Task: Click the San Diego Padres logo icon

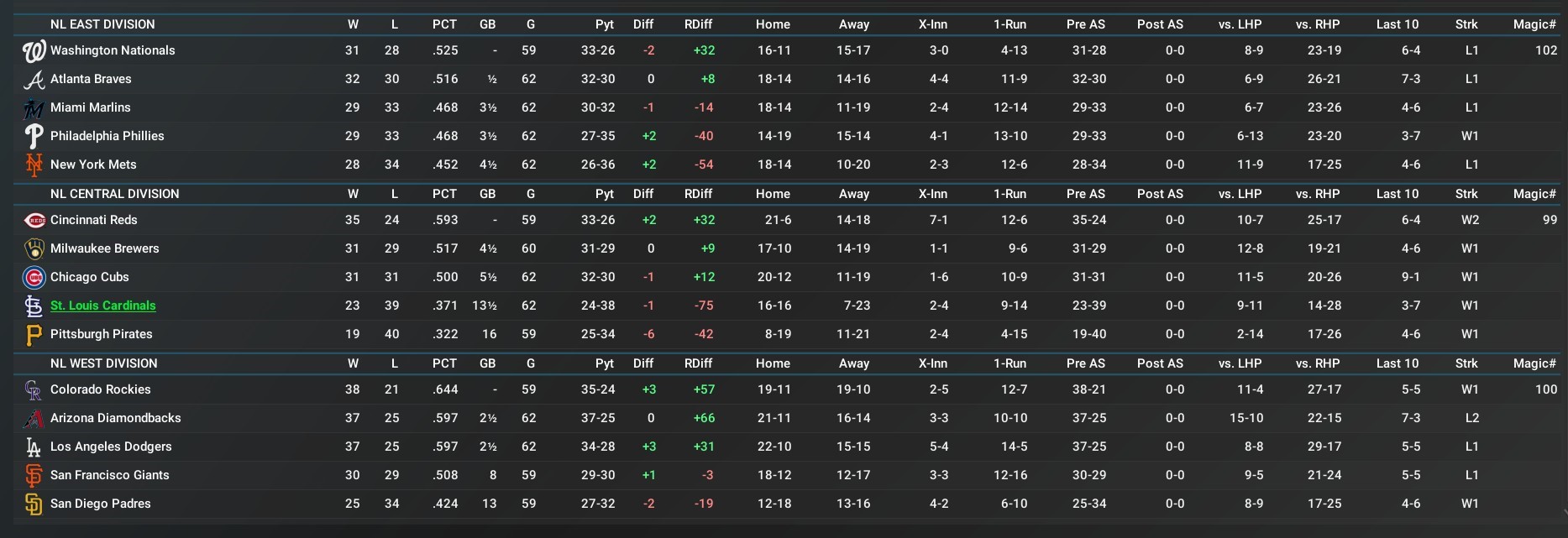Action: pos(34,504)
